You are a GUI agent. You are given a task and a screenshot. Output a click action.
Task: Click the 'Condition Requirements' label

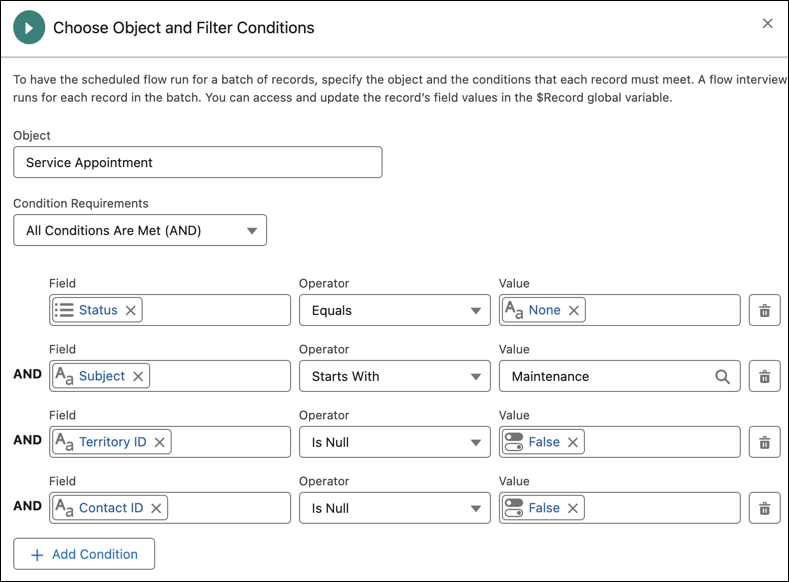click(81, 203)
